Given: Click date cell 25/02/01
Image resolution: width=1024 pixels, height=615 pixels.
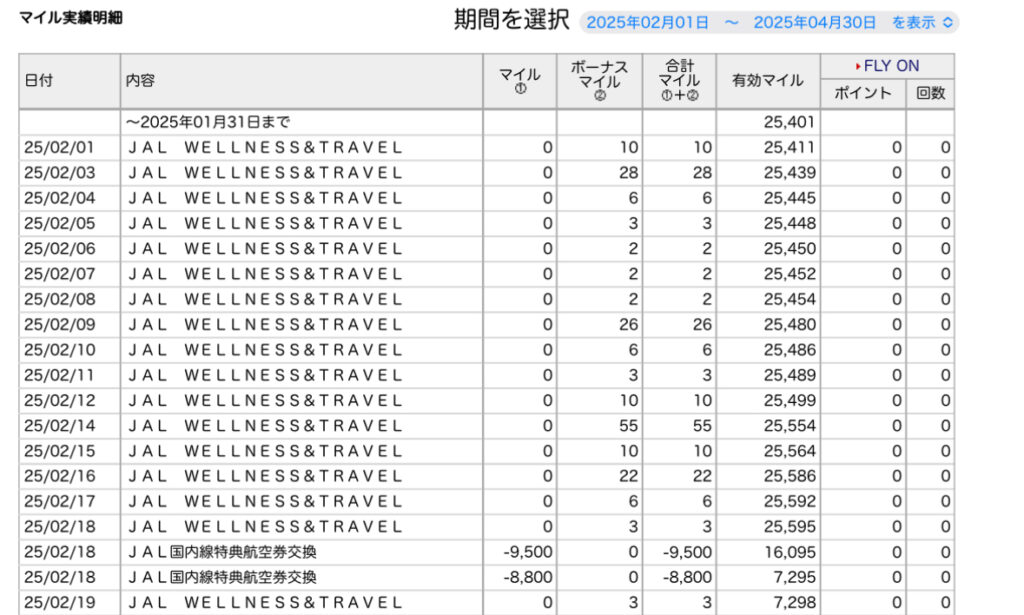Looking at the screenshot, I should click(x=59, y=148).
